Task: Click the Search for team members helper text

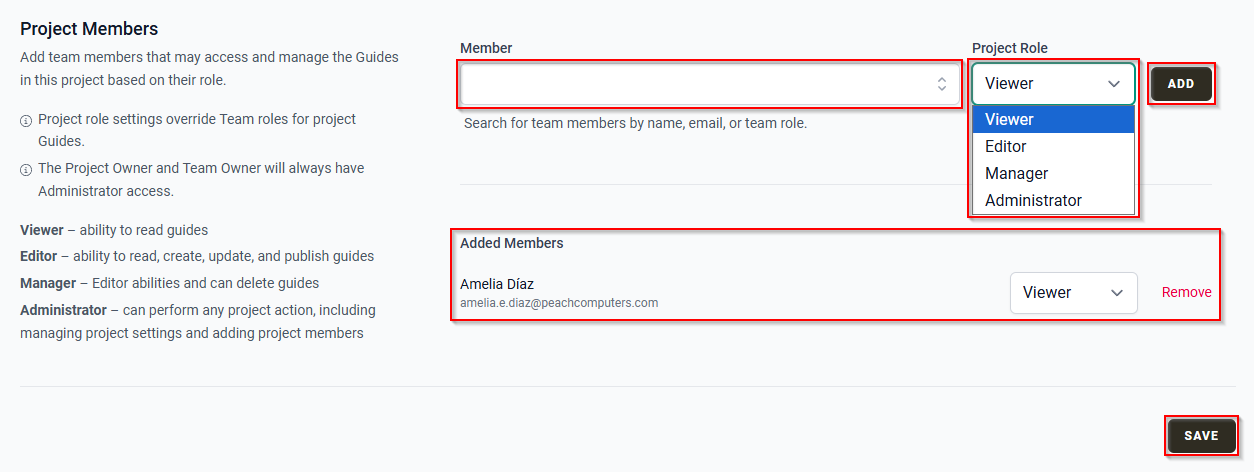Action: [x=635, y=123]
